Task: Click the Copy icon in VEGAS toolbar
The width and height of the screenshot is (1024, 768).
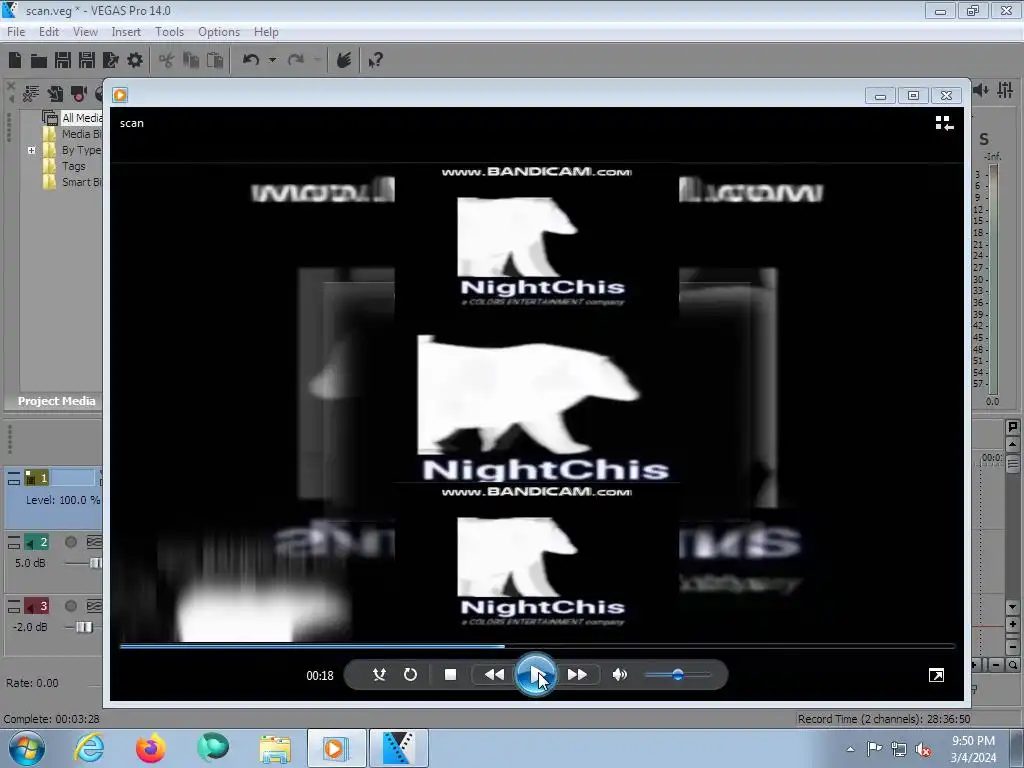Action: point(191,60)
